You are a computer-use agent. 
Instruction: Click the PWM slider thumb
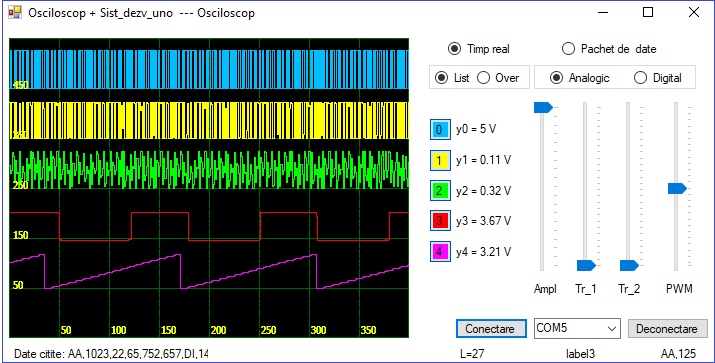[x=677, y=188]
